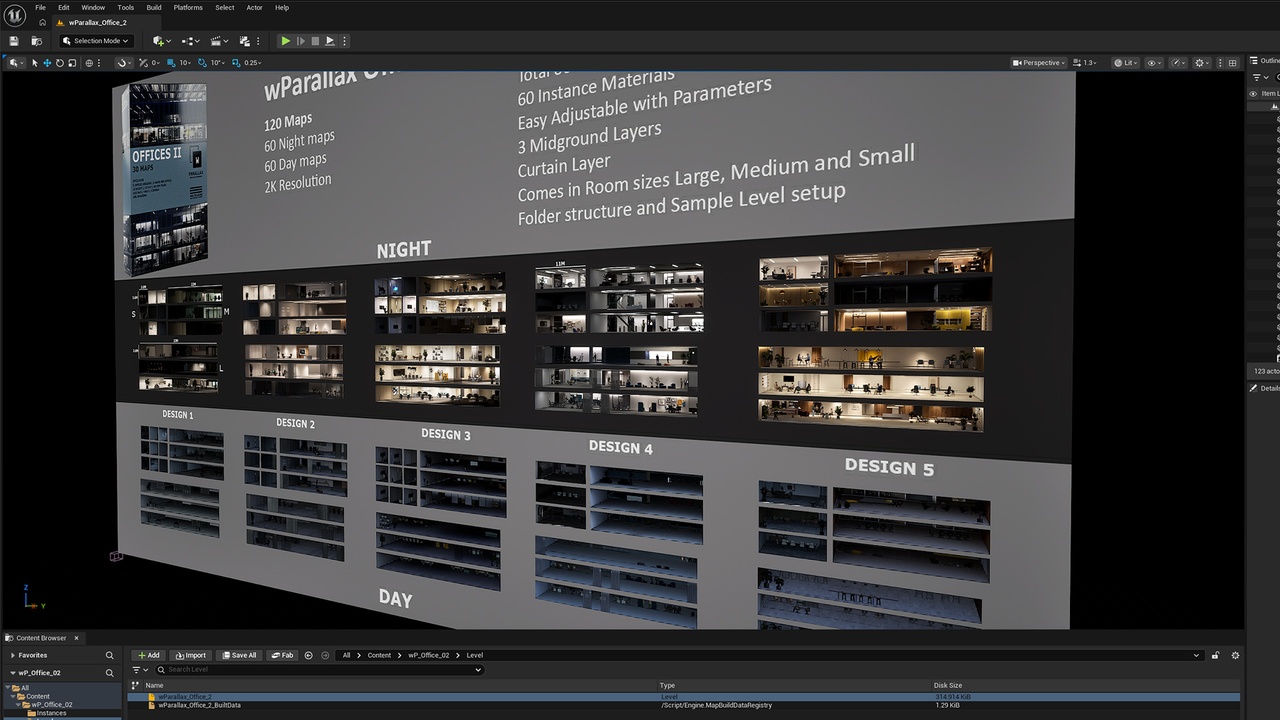Open Content Browser settings gear icon

(1235, 655)
